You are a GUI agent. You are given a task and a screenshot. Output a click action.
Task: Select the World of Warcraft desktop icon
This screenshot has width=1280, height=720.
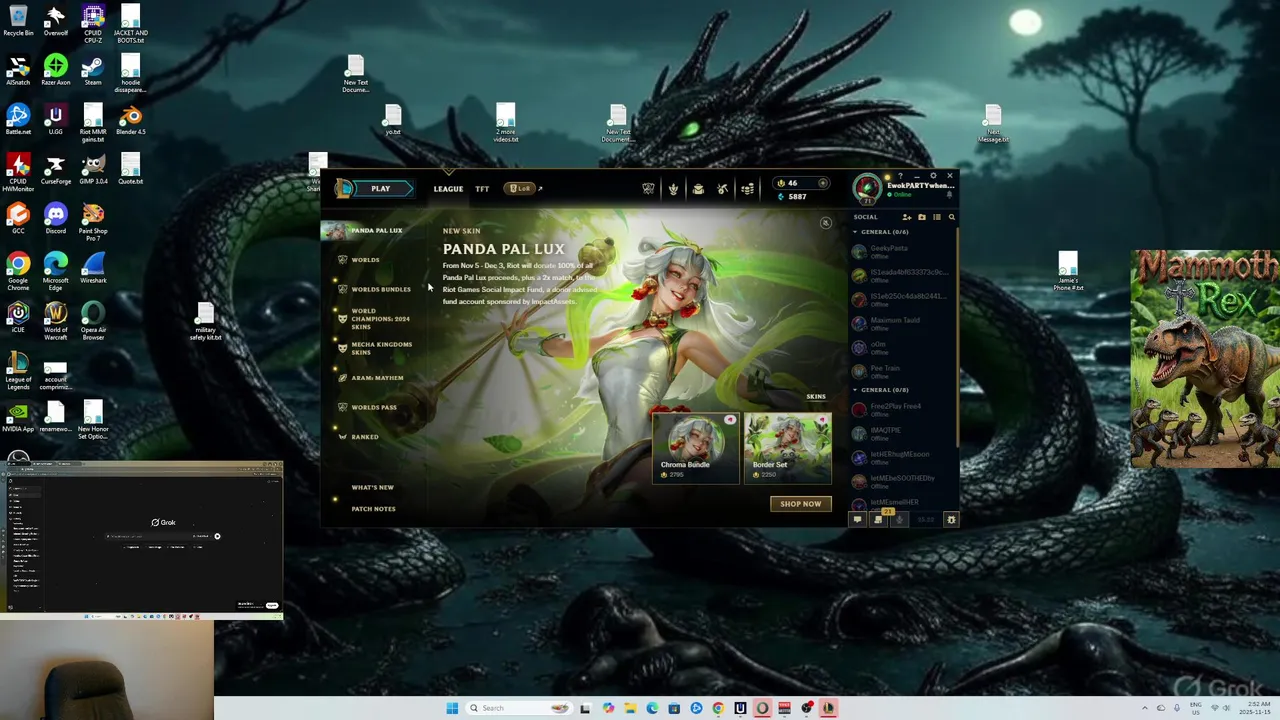coord(55,320)
